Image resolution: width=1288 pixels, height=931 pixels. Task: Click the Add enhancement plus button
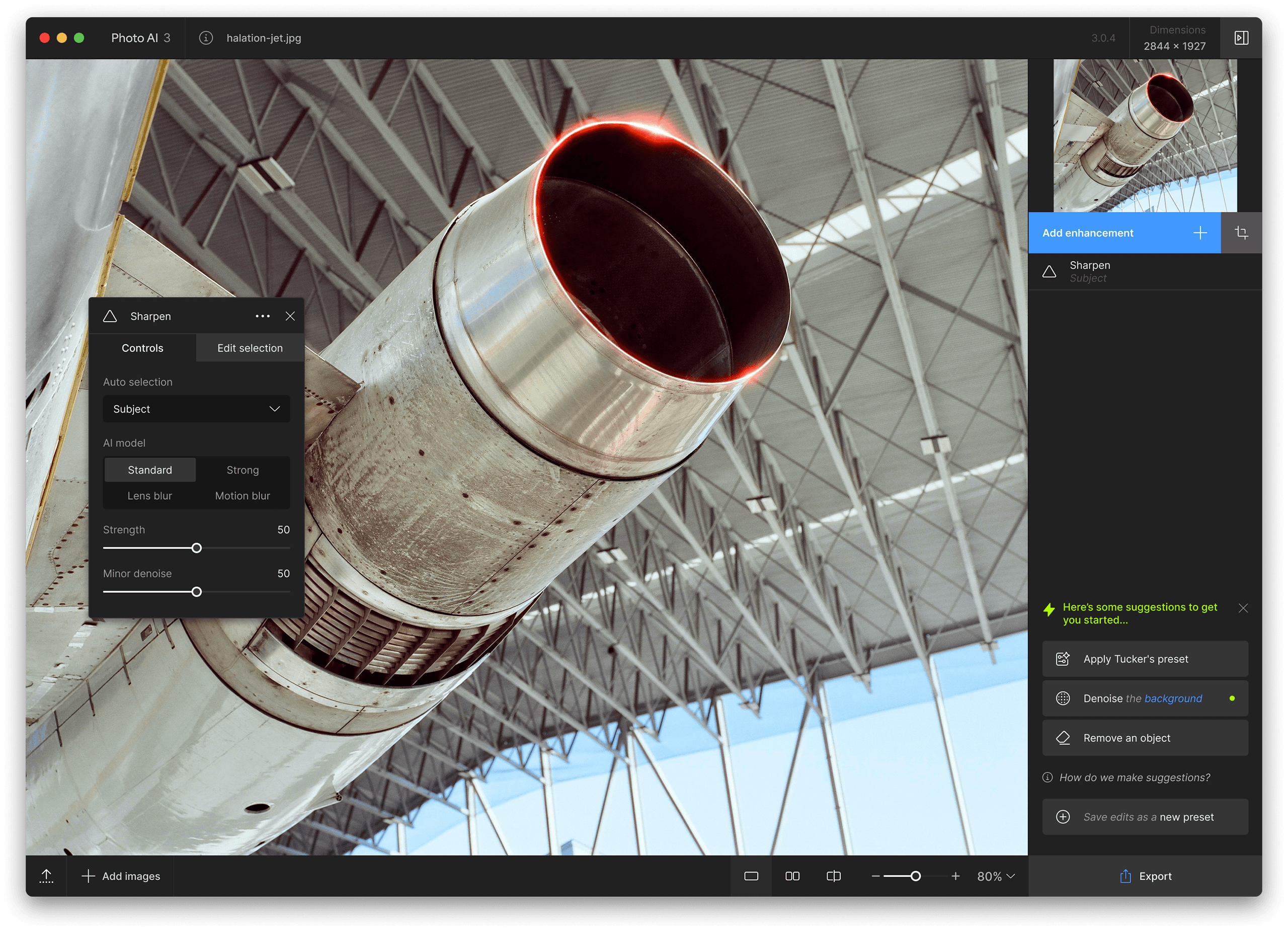1200,233
